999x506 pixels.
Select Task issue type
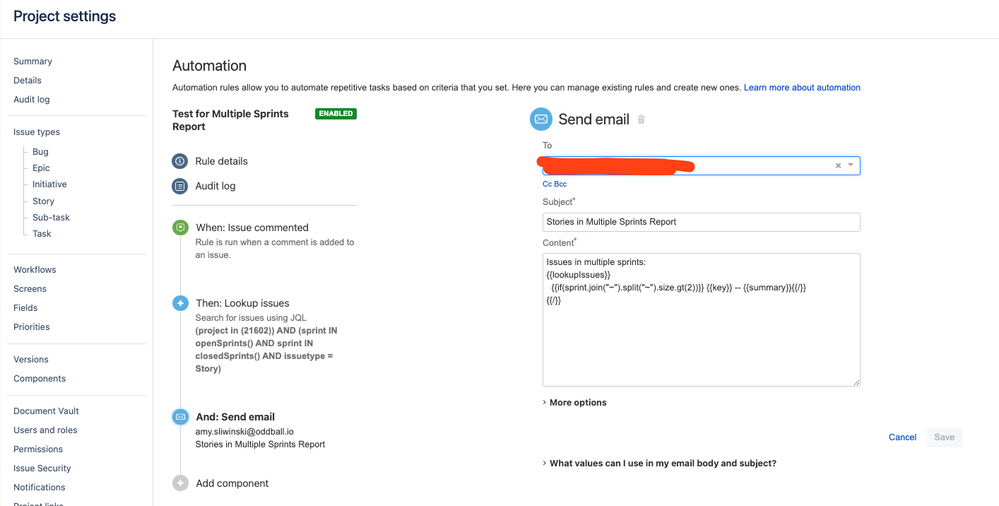click(x=41, y=234)
